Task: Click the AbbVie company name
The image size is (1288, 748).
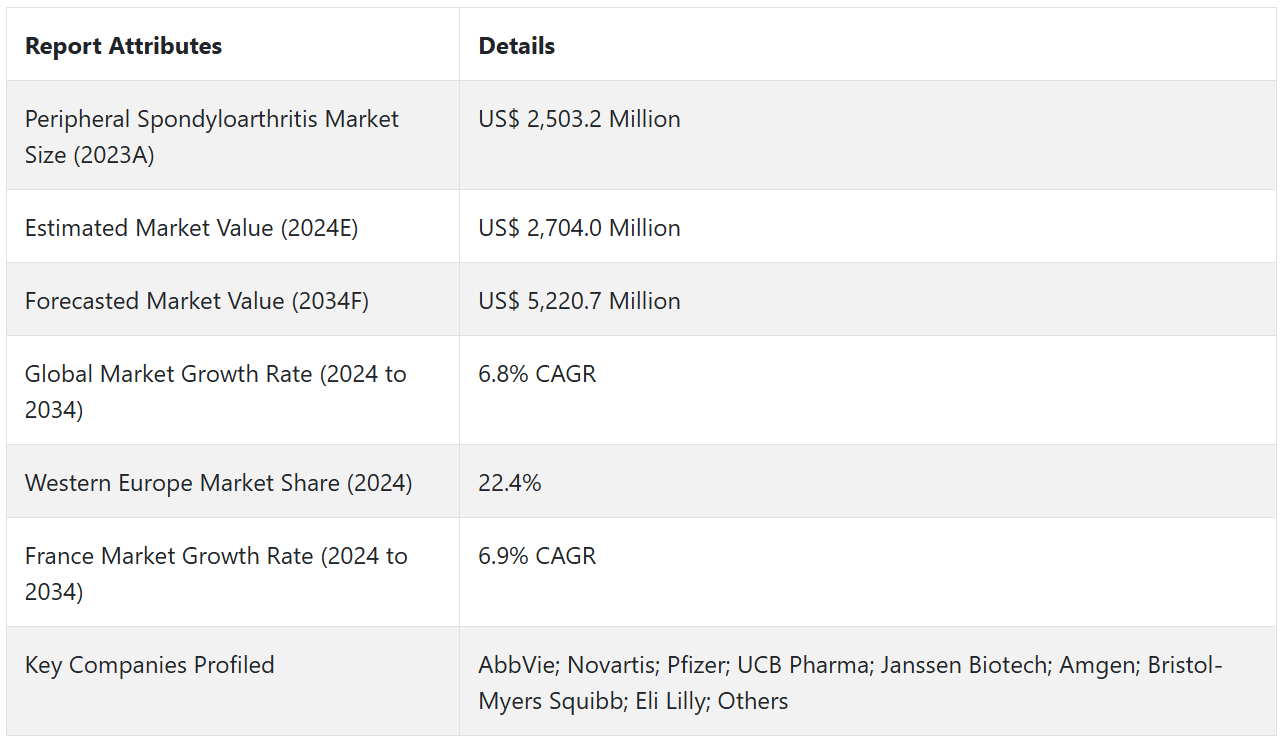Action: (512, 665)
